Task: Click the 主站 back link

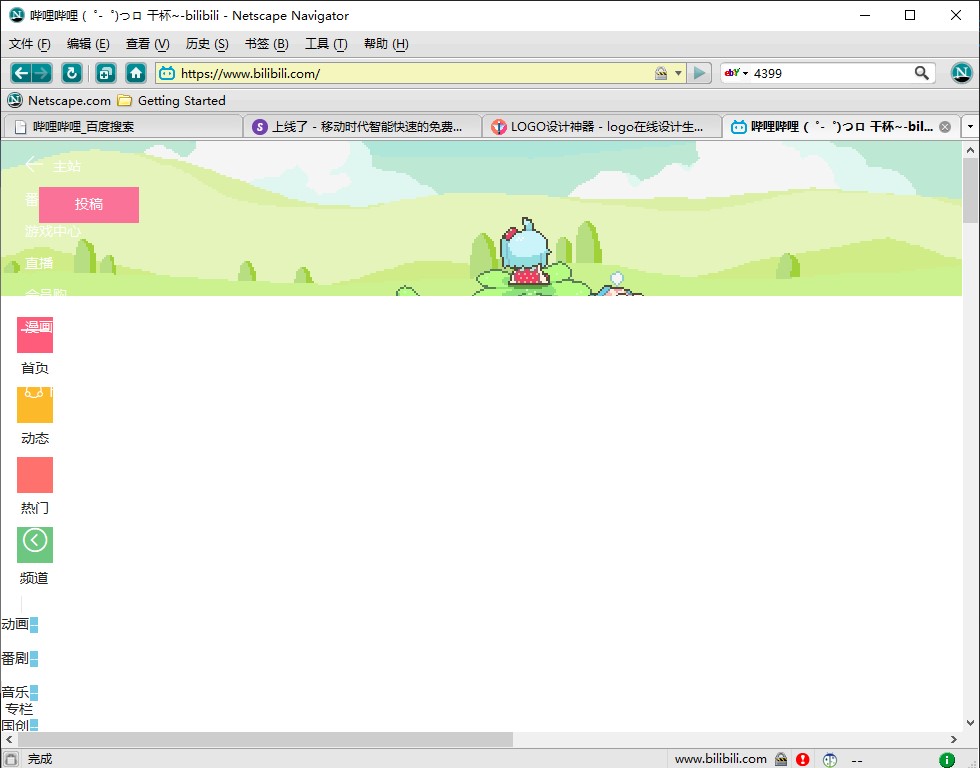Action: coord(54,166)
